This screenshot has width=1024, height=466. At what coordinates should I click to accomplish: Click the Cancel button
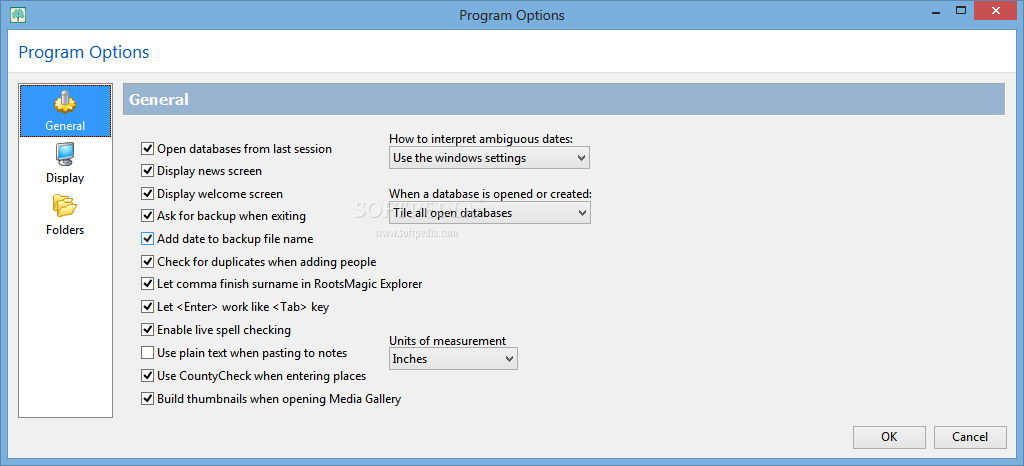tap(970, 437)
